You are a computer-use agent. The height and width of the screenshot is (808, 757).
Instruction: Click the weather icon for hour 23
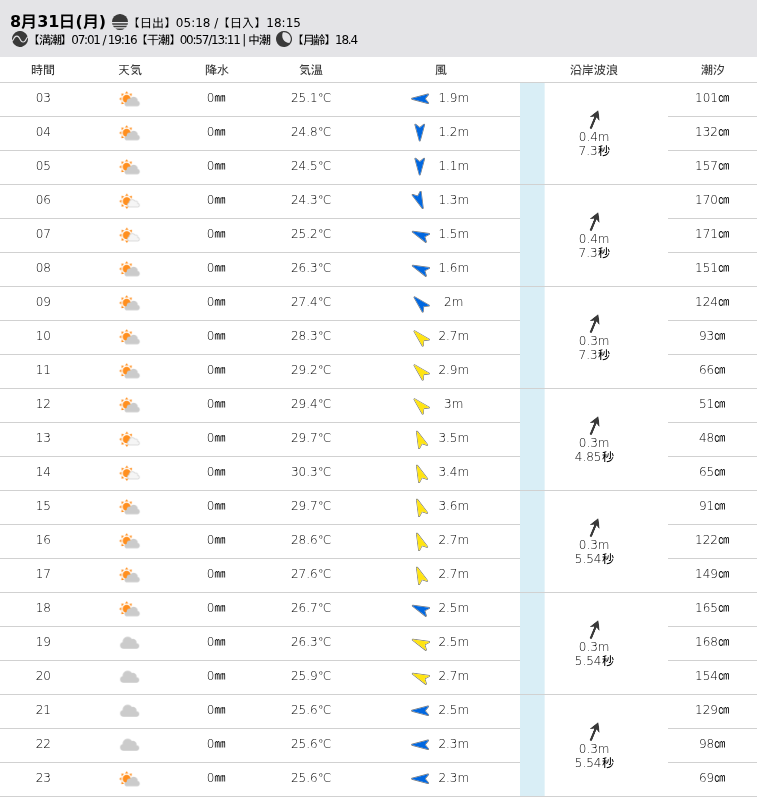coord(129,779)
